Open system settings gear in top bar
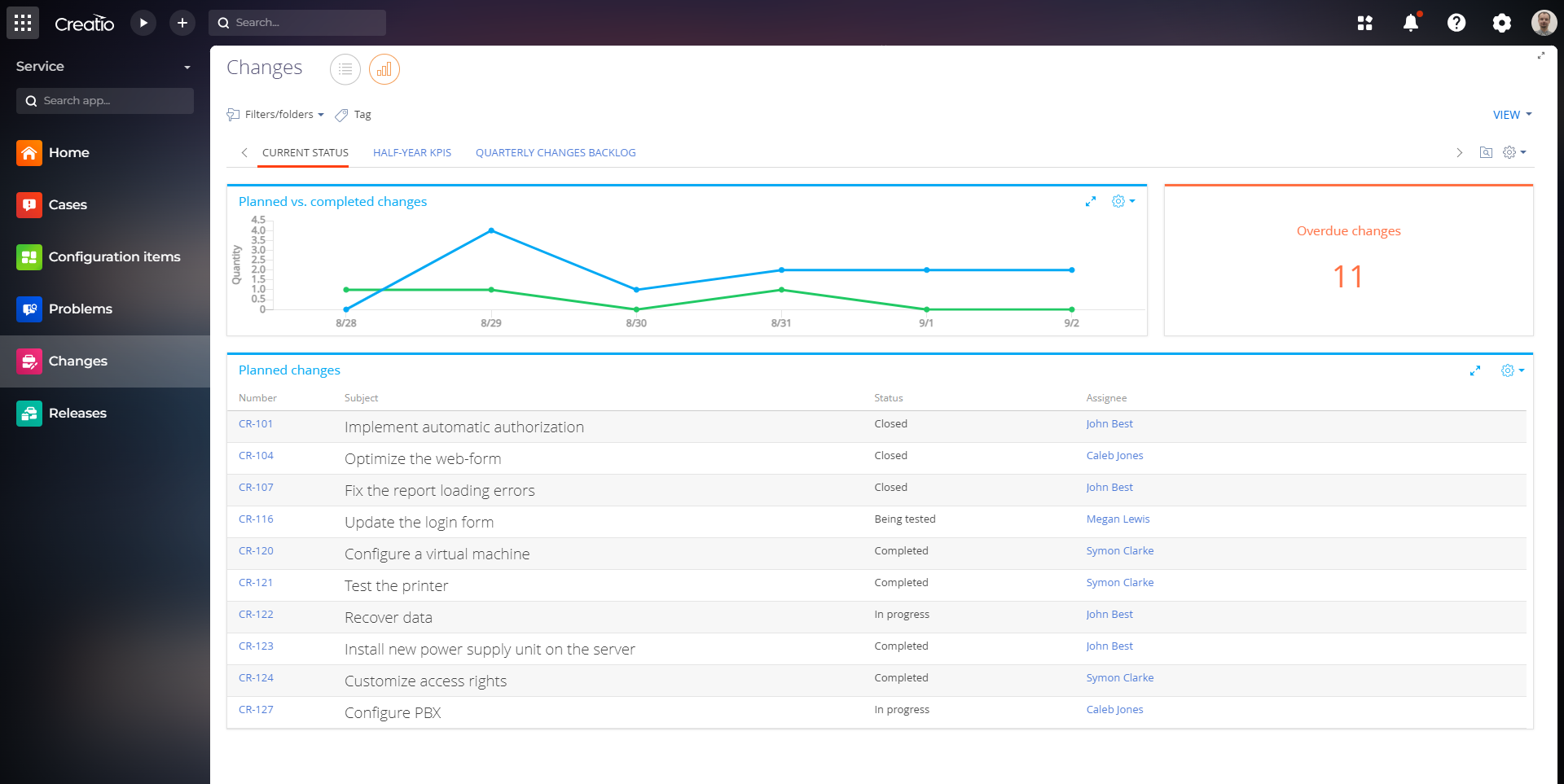The image size is (1564, 784). tap(1501, 23)
